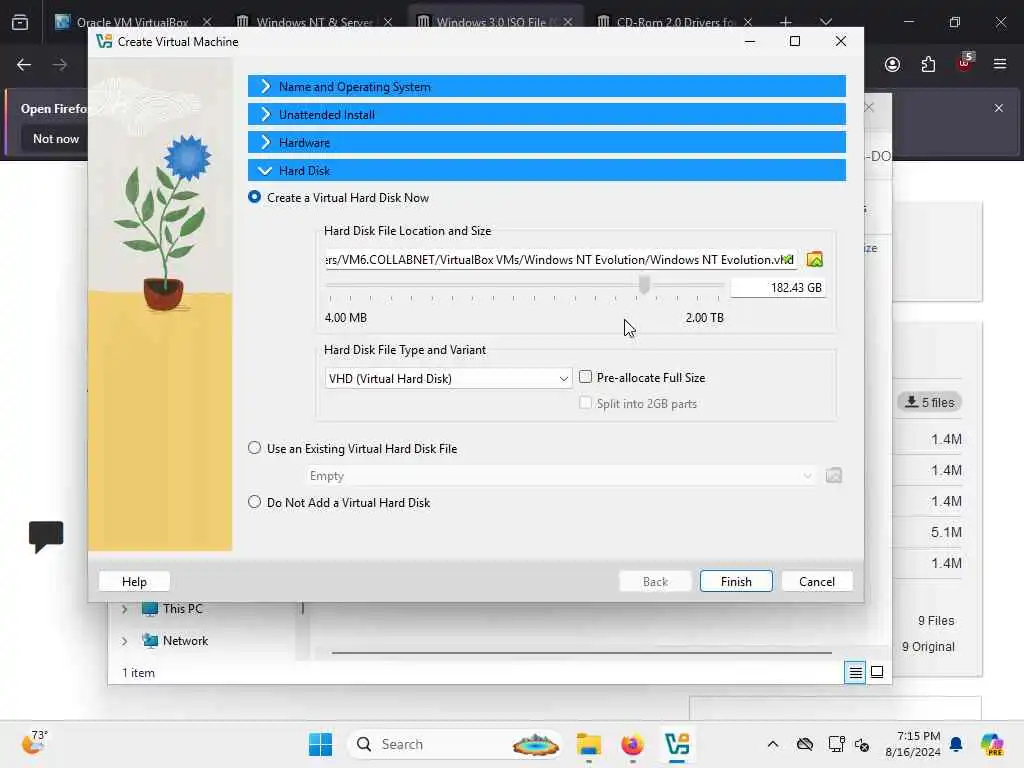Open the Firefox extensions puzzle icon
Viewport: 1024px width, 768px height.
(928, 64)
